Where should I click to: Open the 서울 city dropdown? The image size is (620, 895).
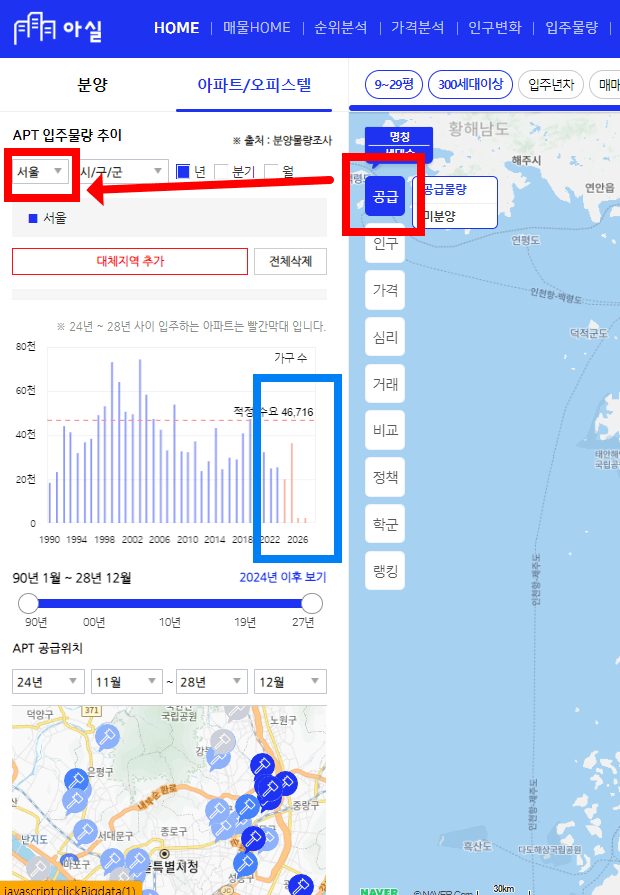click(x=39, y=171)
